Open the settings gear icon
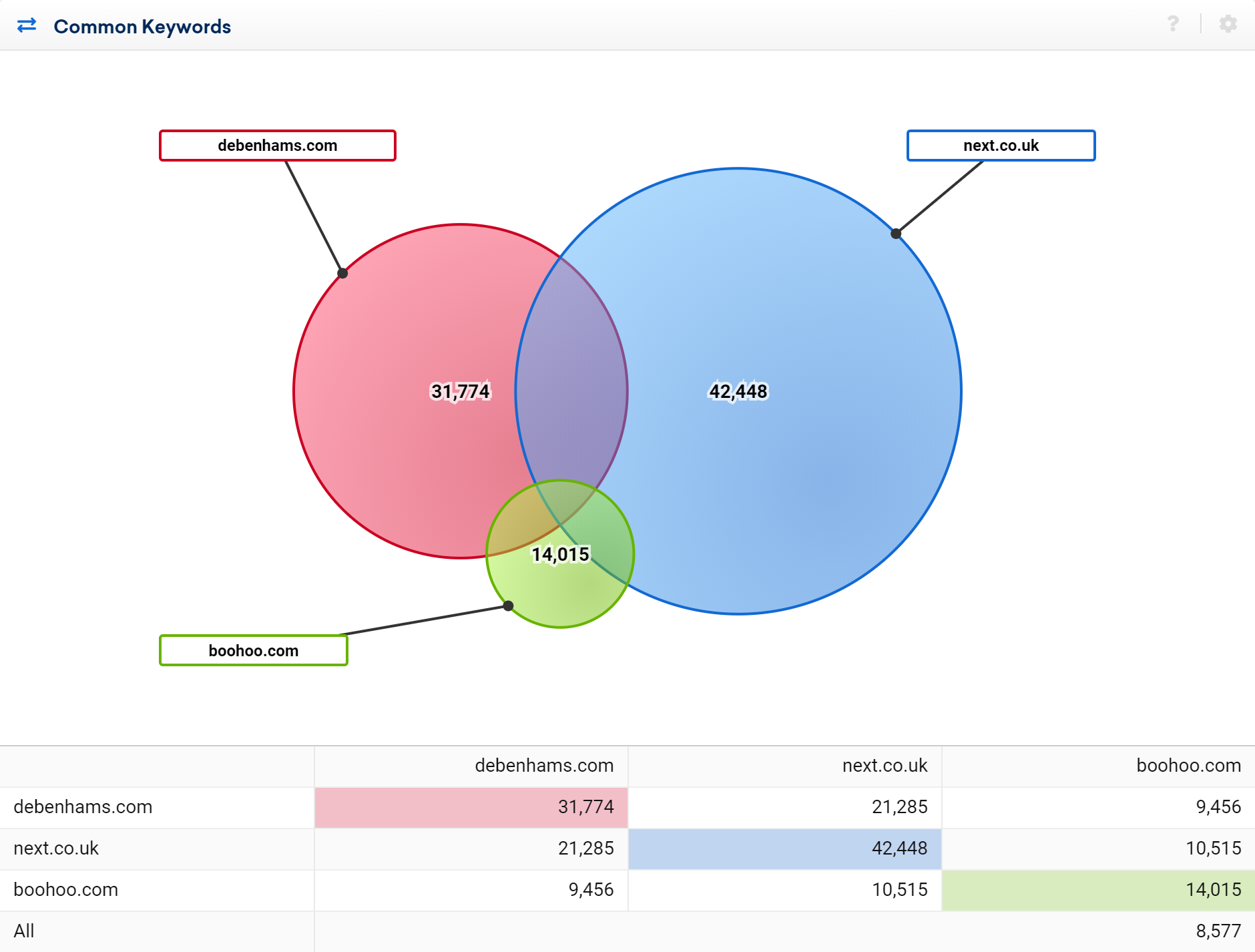 tap(1228, 24)
